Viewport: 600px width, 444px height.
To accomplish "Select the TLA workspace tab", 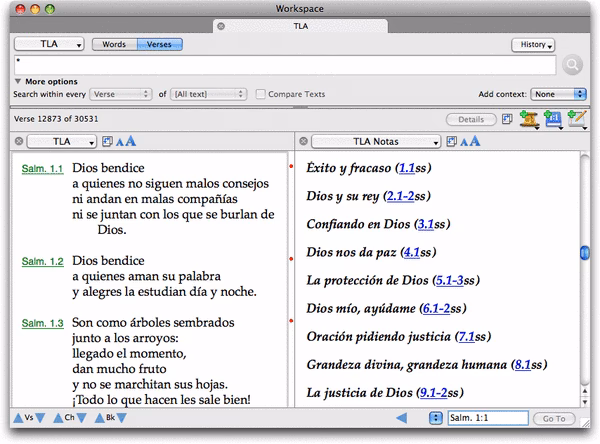I will 300,26.
